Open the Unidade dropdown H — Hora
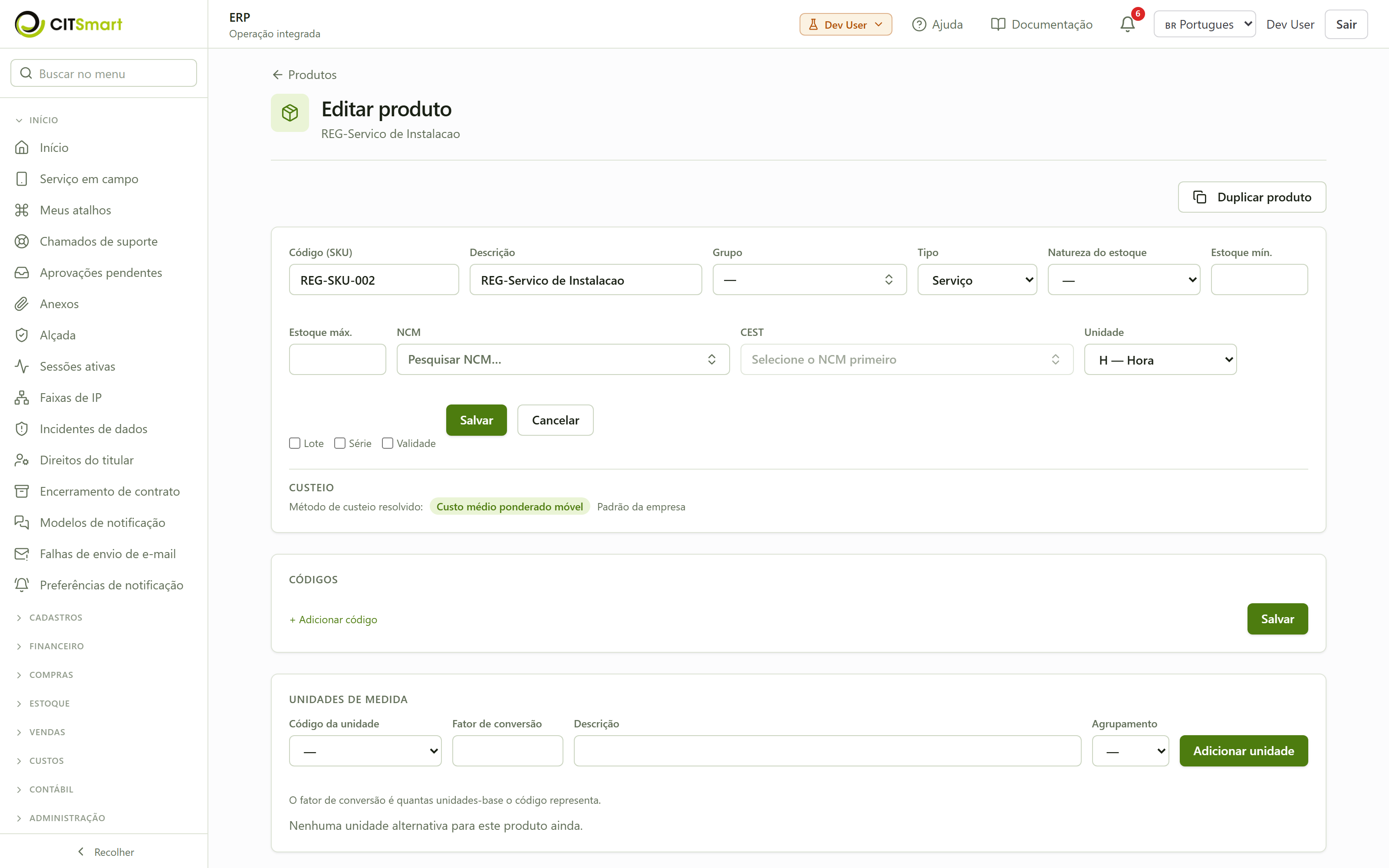 click(1160, 359)
